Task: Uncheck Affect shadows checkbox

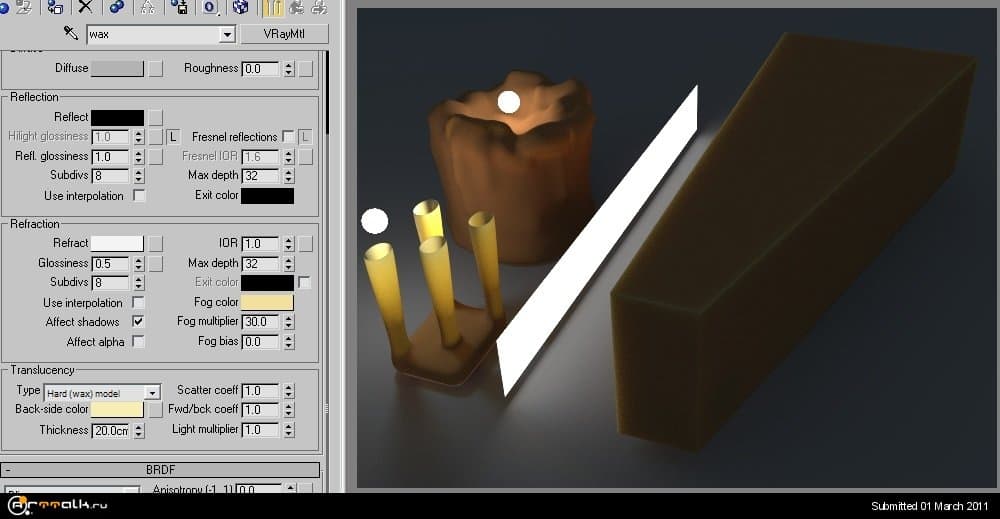Action: (138, 321)
